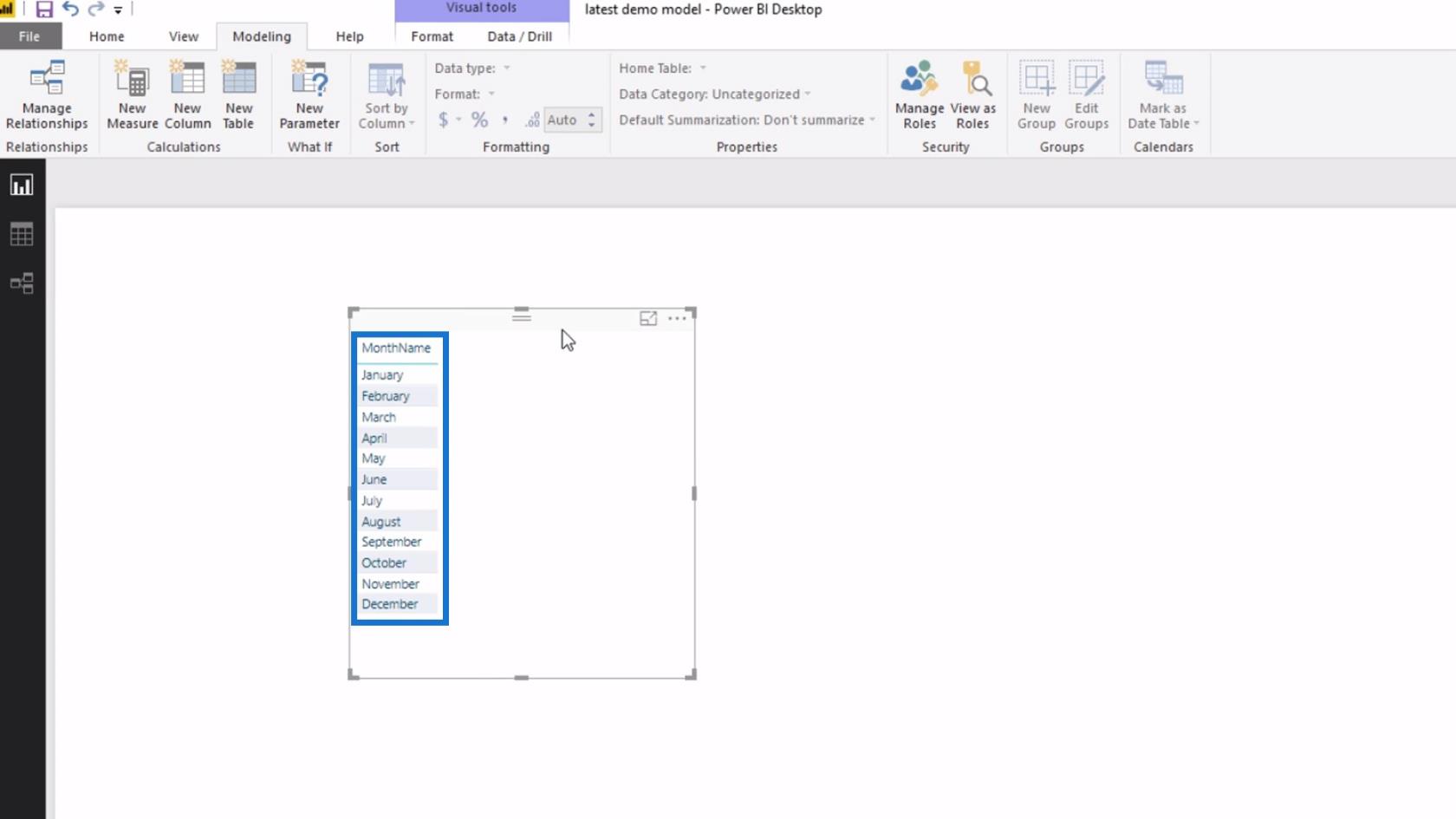
Task: Switch to Model view in sidebar
Action: 22,283
